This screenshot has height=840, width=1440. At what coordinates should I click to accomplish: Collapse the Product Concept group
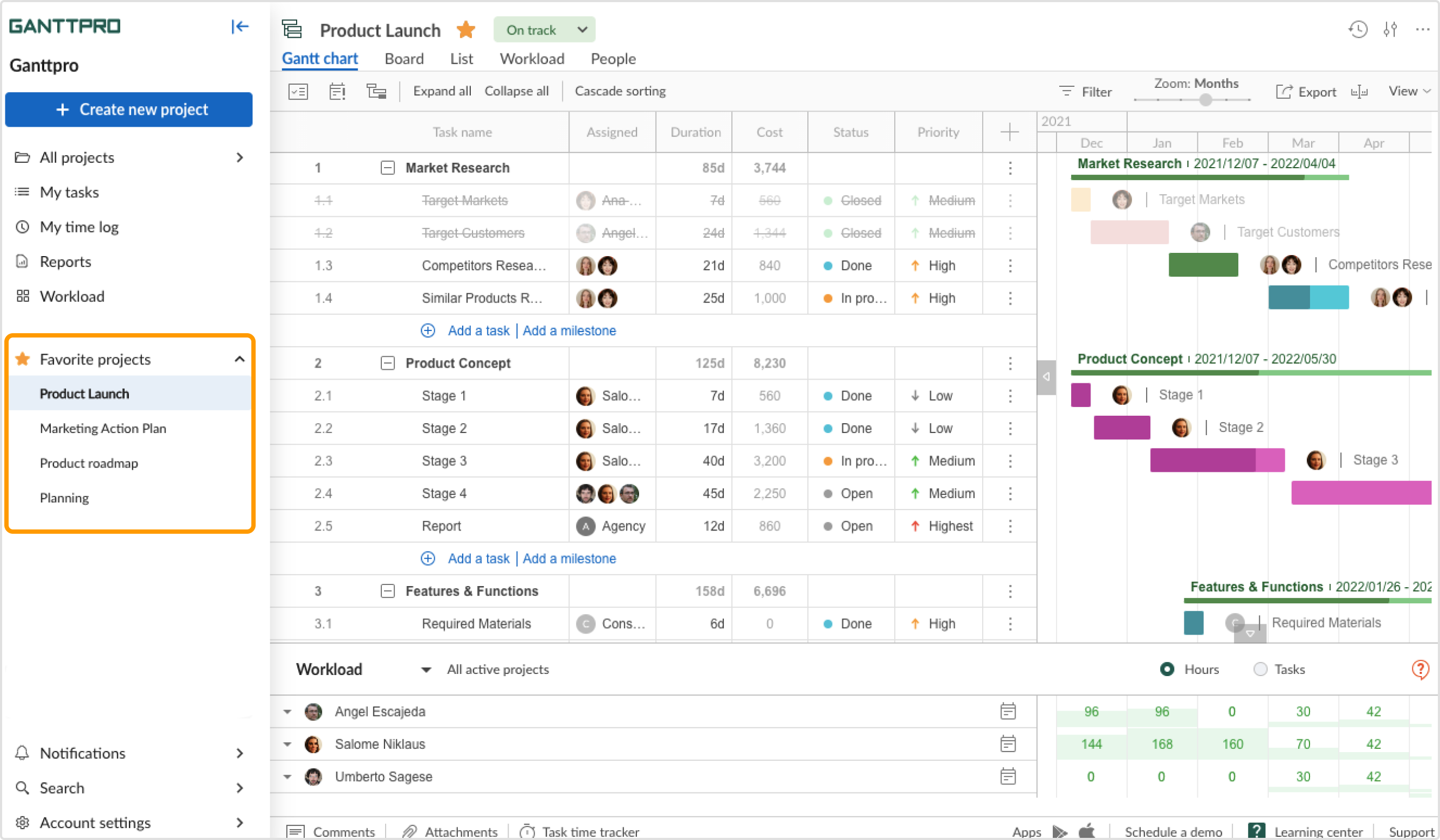(387, 363)
